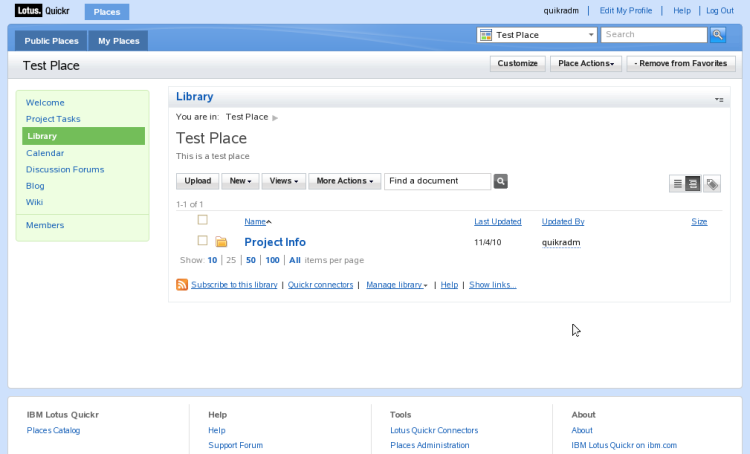
Task: Click Remove from Favorites button
Action: (x=681, y=63)
